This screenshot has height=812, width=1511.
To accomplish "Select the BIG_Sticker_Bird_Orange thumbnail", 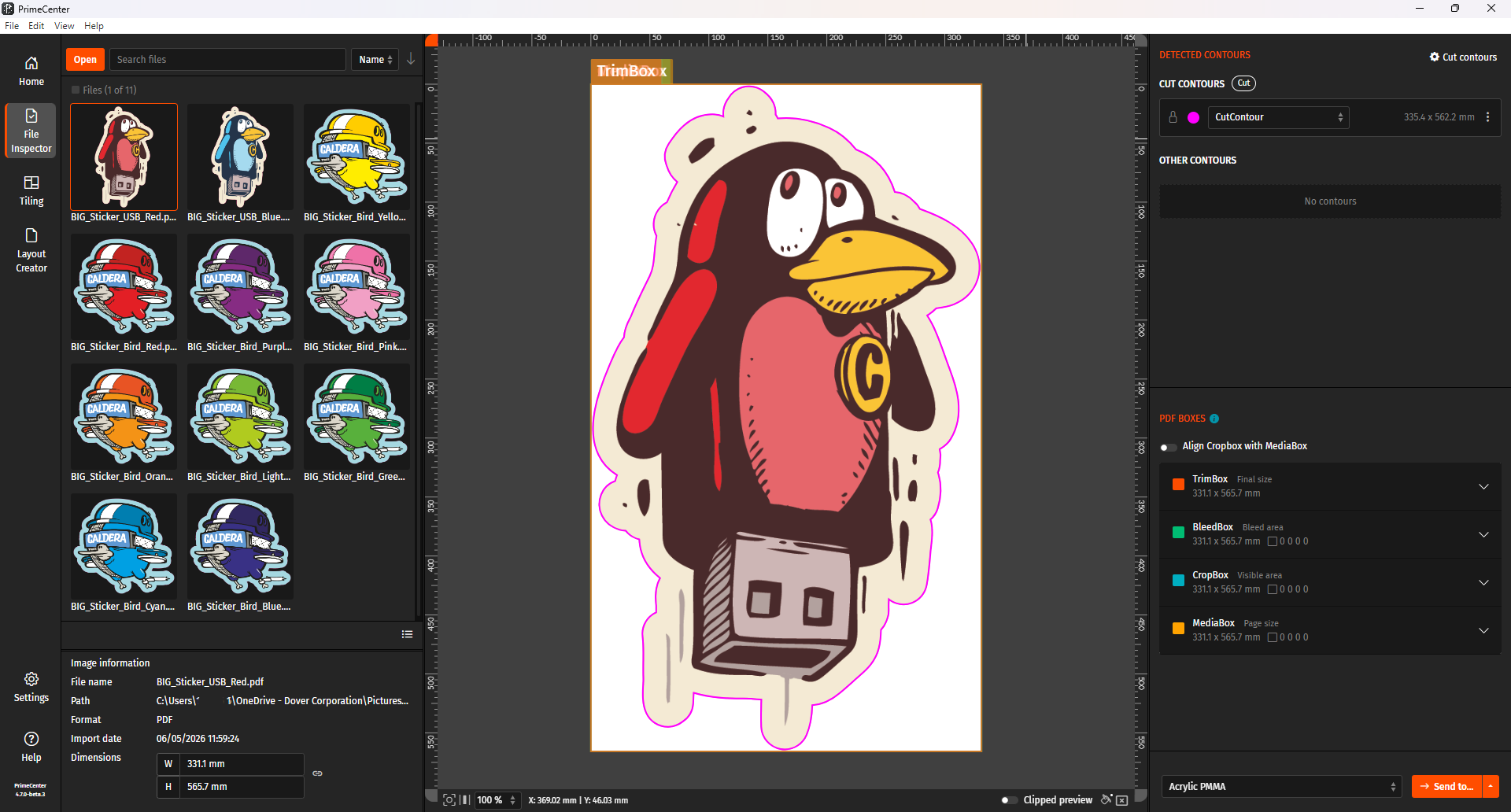I will tap(124, 416).
